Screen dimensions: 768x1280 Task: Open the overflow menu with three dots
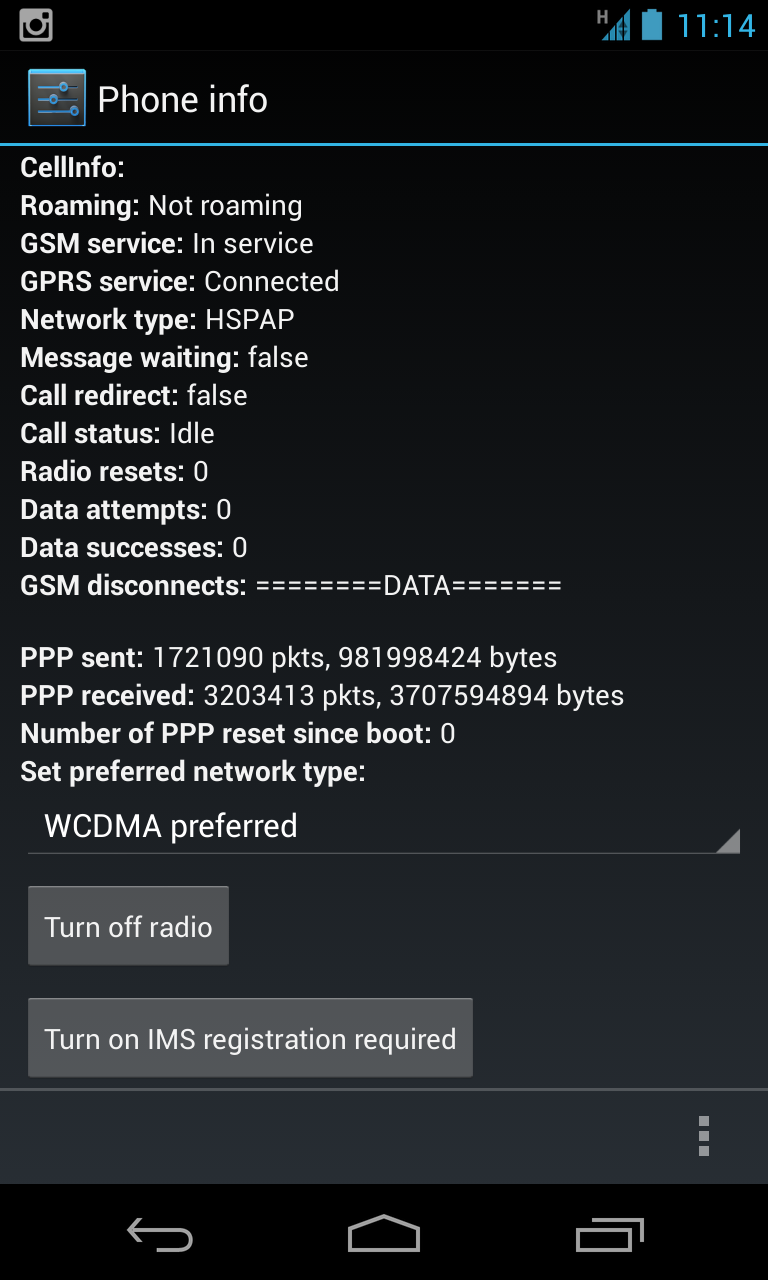tap(704, 1136)
